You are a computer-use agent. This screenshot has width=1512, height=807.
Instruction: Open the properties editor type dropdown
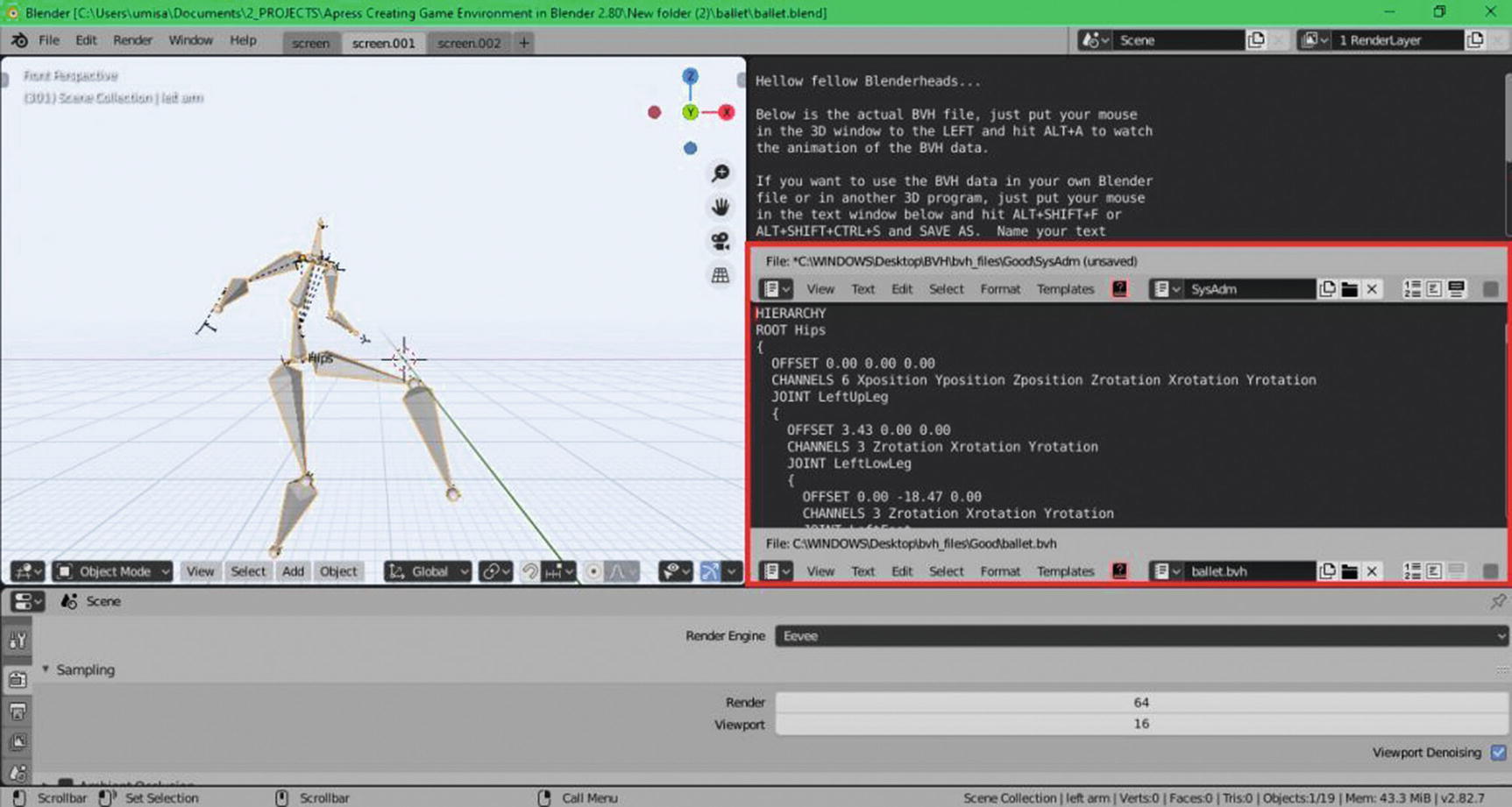pos(26,601)
